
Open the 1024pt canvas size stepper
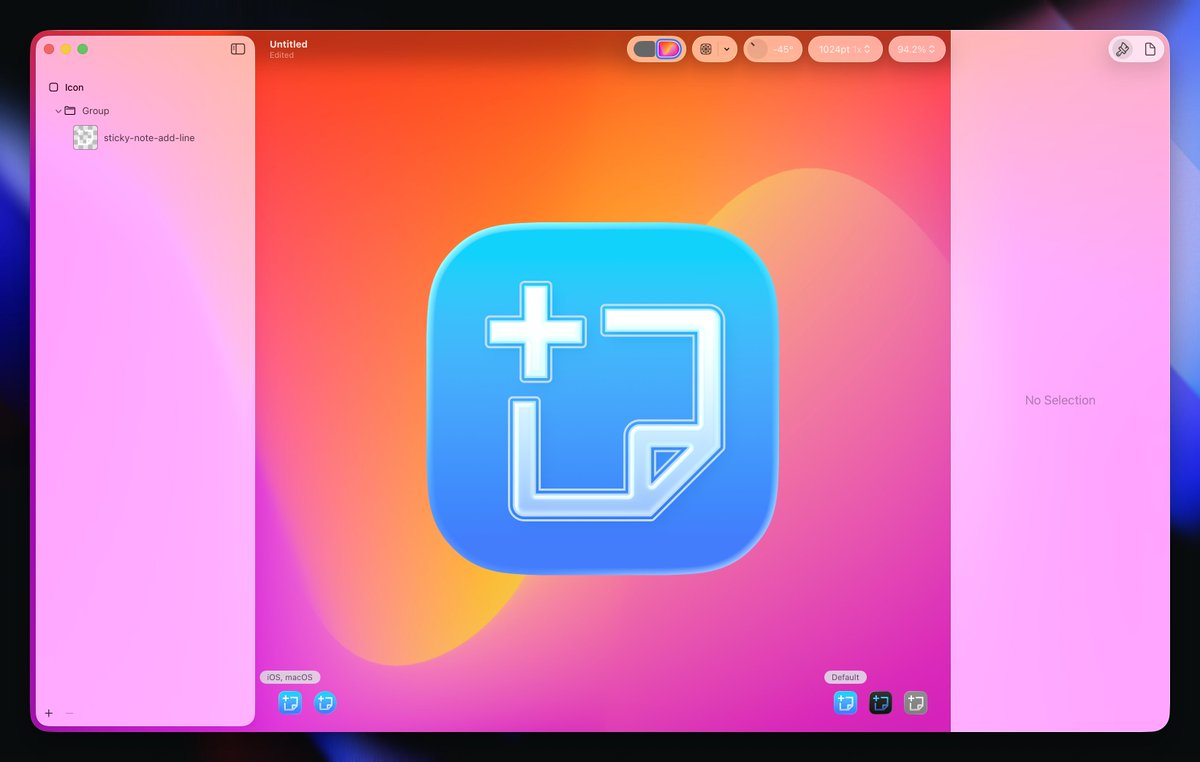(x=844, y=48)
